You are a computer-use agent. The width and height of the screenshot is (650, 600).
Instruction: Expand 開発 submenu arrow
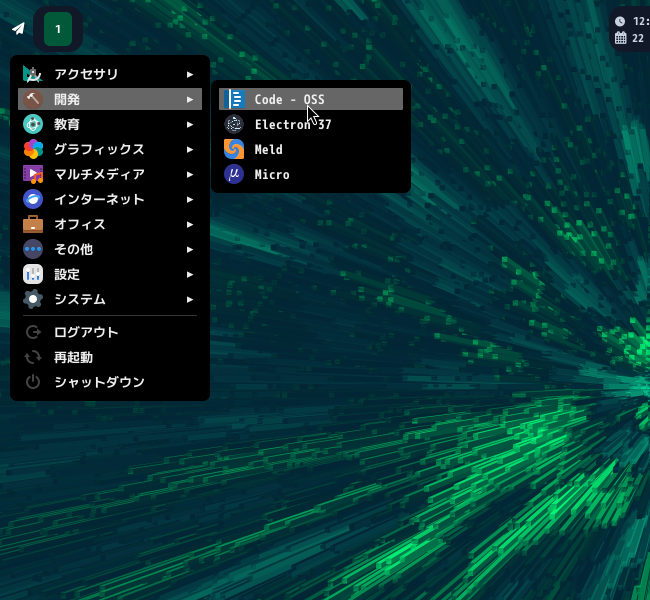[x=190, y=100]
